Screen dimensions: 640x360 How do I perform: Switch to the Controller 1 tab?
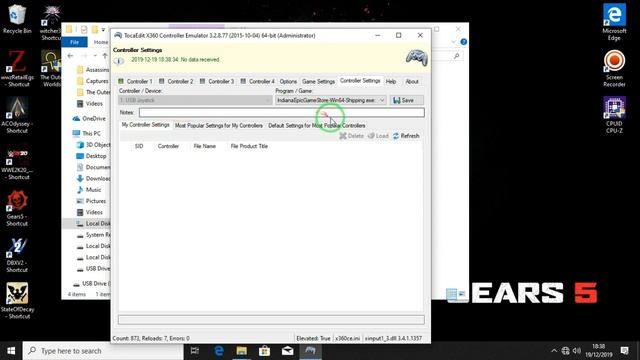point(136,81)
